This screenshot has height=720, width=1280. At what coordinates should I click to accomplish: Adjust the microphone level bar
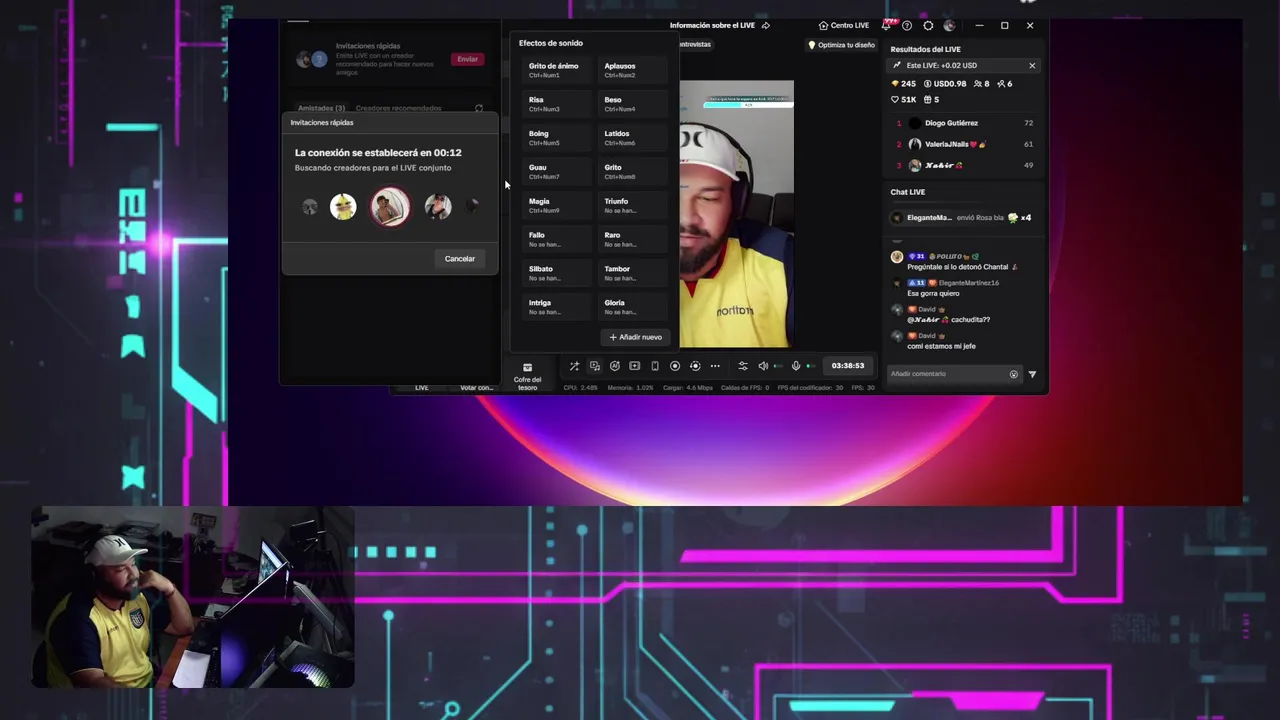coord(811,366)
